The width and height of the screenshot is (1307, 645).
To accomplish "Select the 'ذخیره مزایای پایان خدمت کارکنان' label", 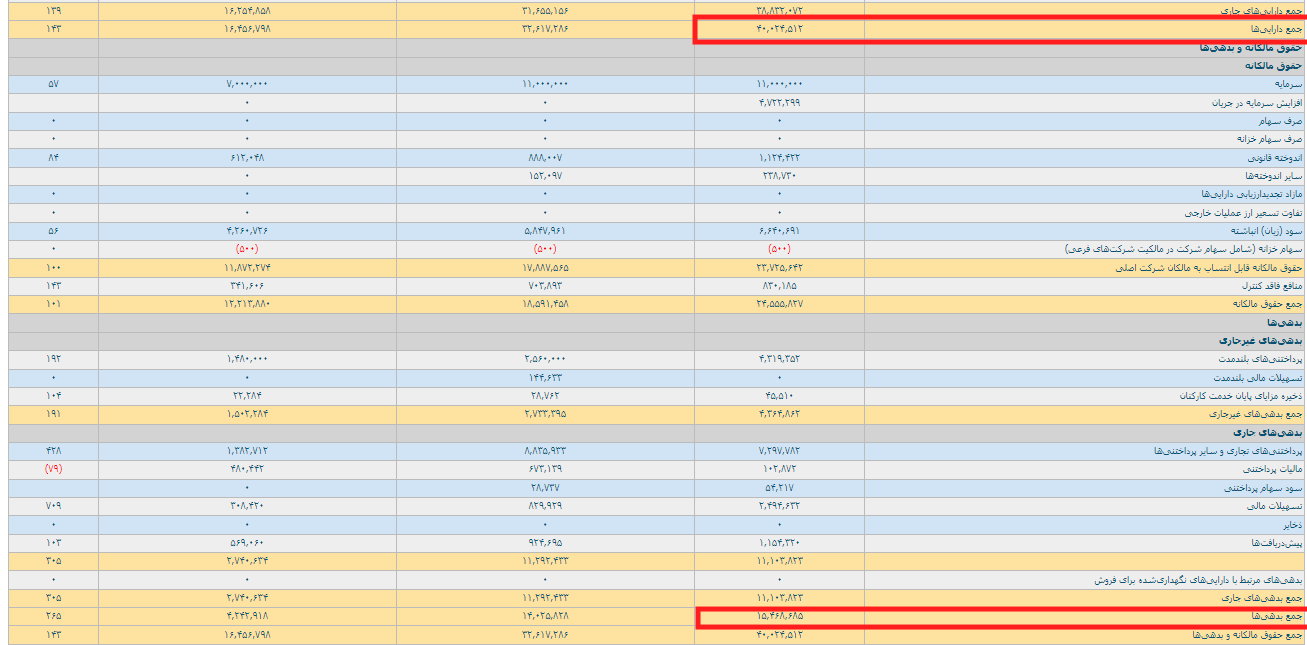I will (x=1251, y=395).
